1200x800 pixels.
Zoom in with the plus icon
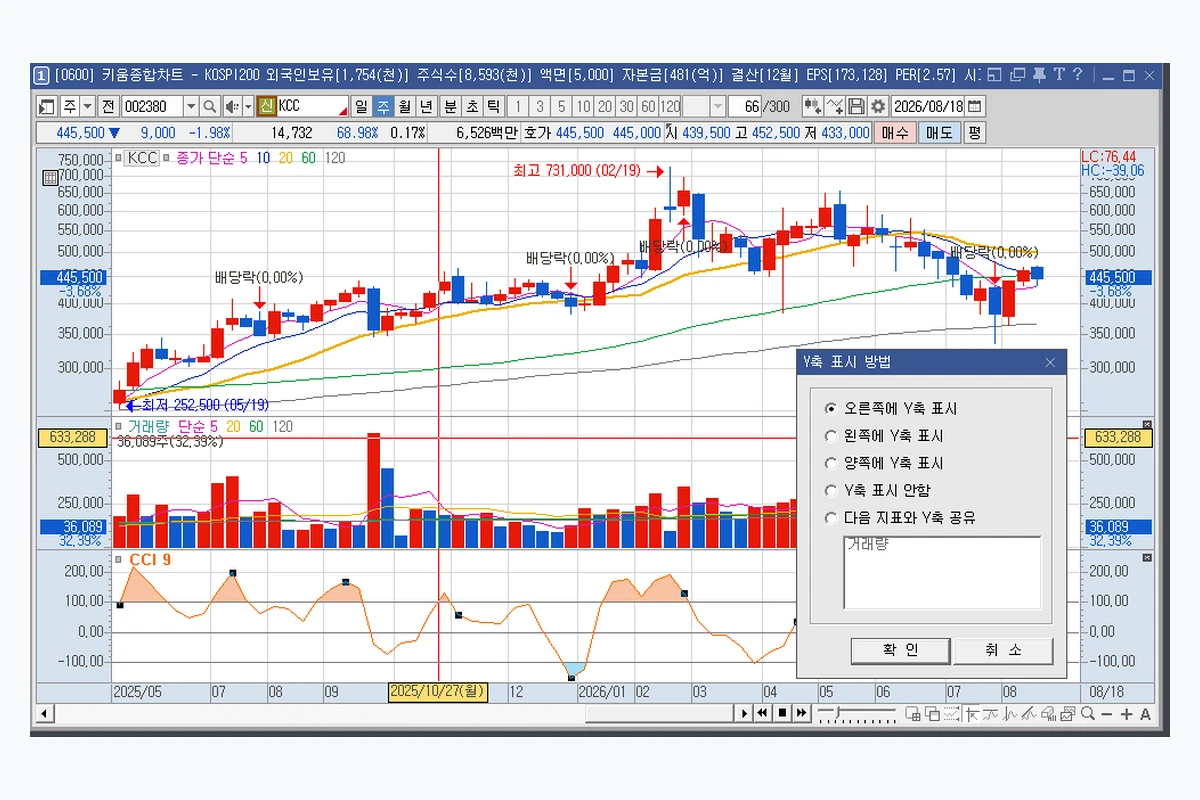click(1126, 713)
